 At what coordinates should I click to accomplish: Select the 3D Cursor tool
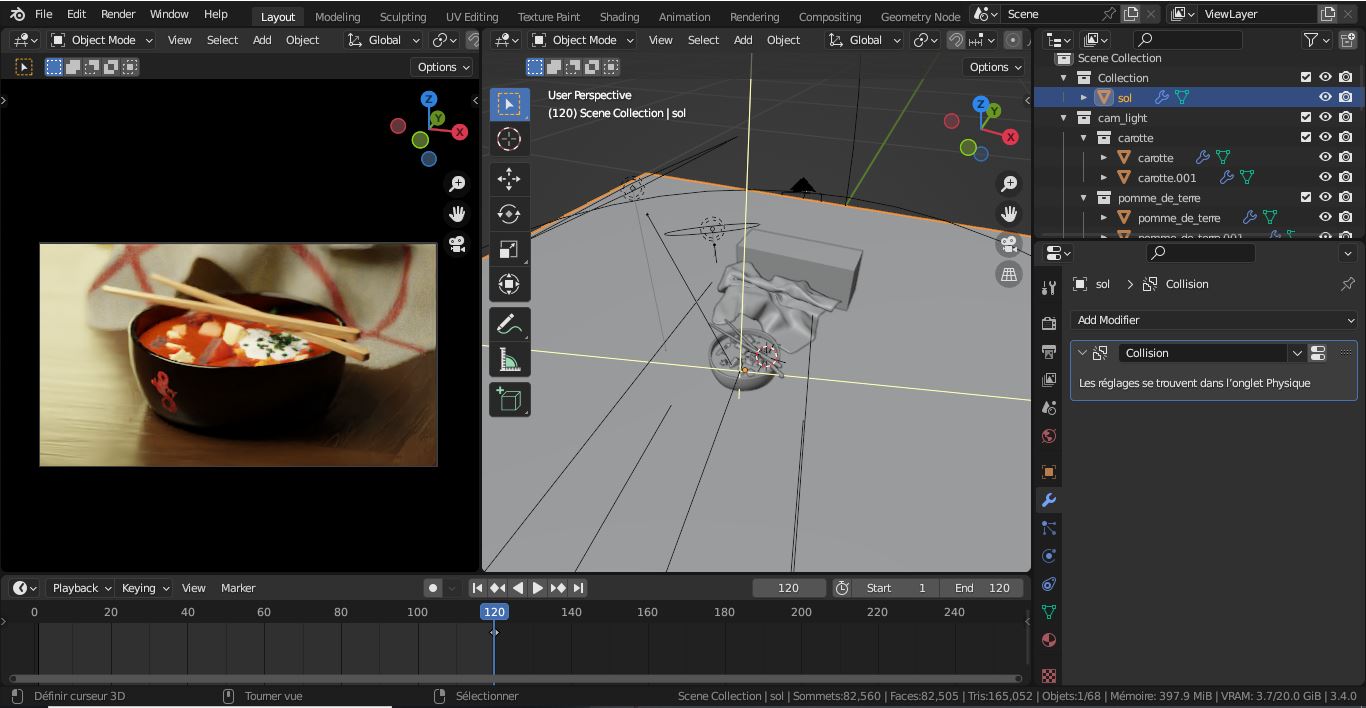(509, 140)
